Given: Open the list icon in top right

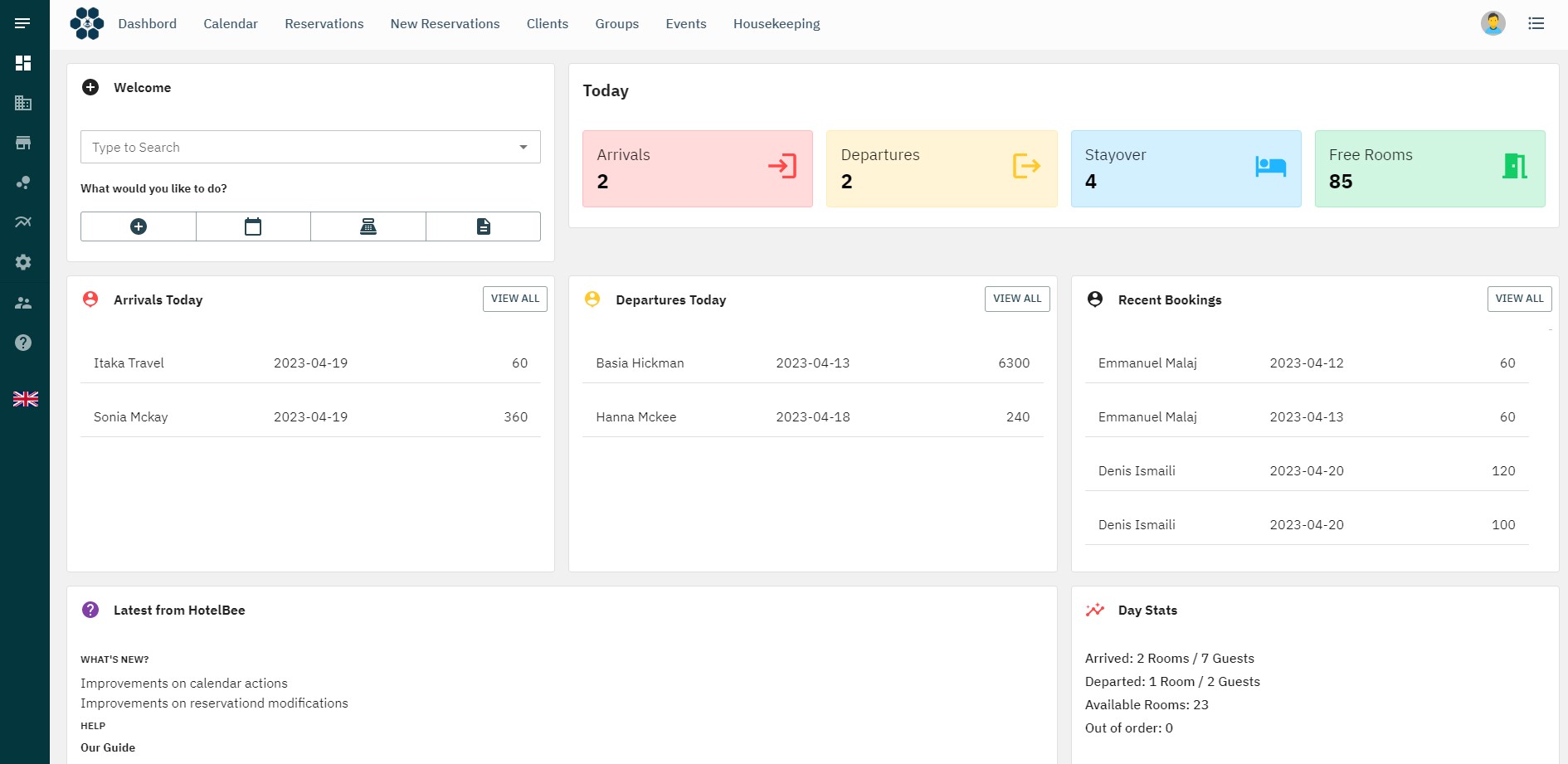Looking at the screenshot, I should point(1536,23).
